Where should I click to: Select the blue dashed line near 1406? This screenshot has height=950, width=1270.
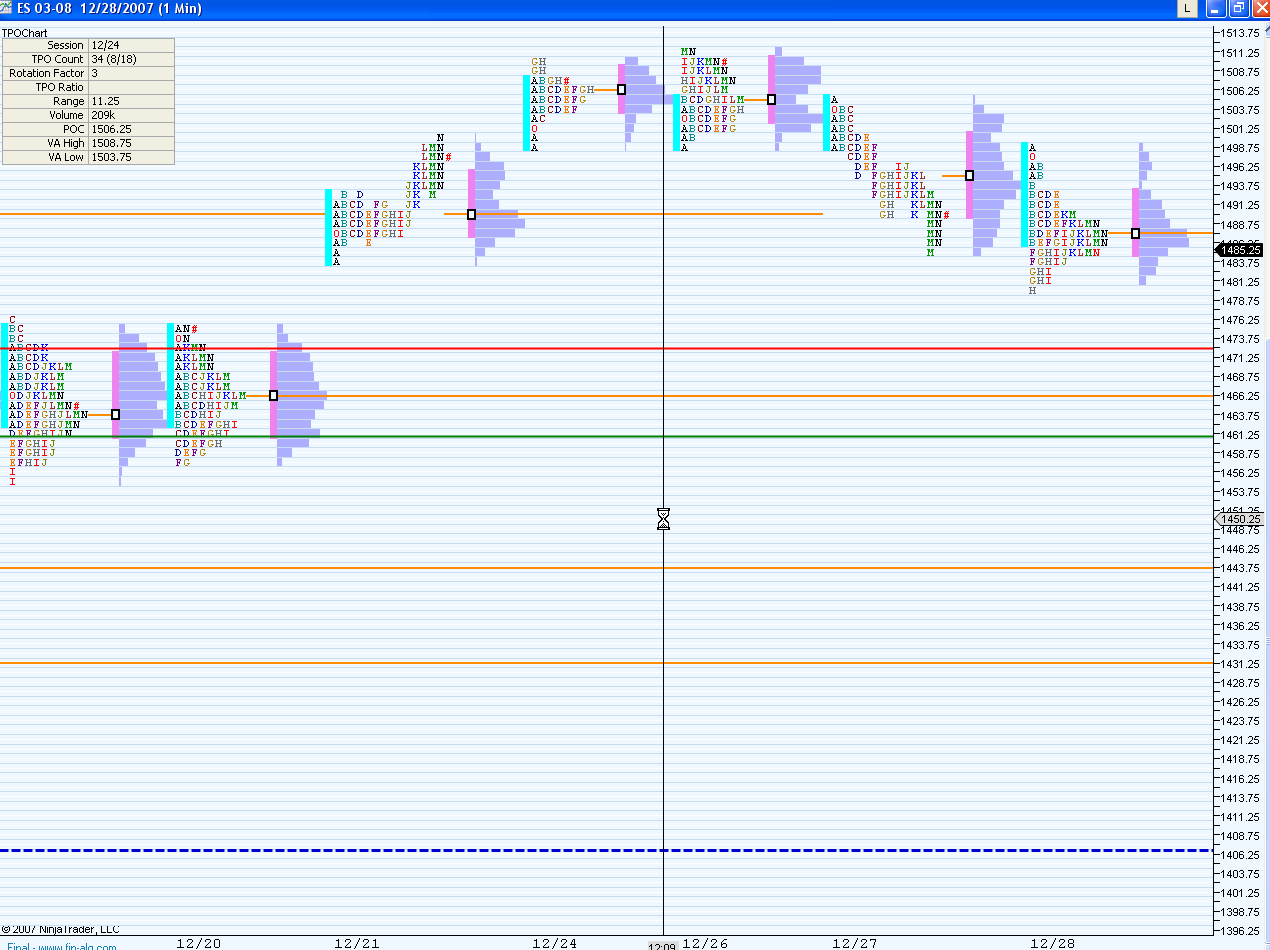click(x=606, y=850)
